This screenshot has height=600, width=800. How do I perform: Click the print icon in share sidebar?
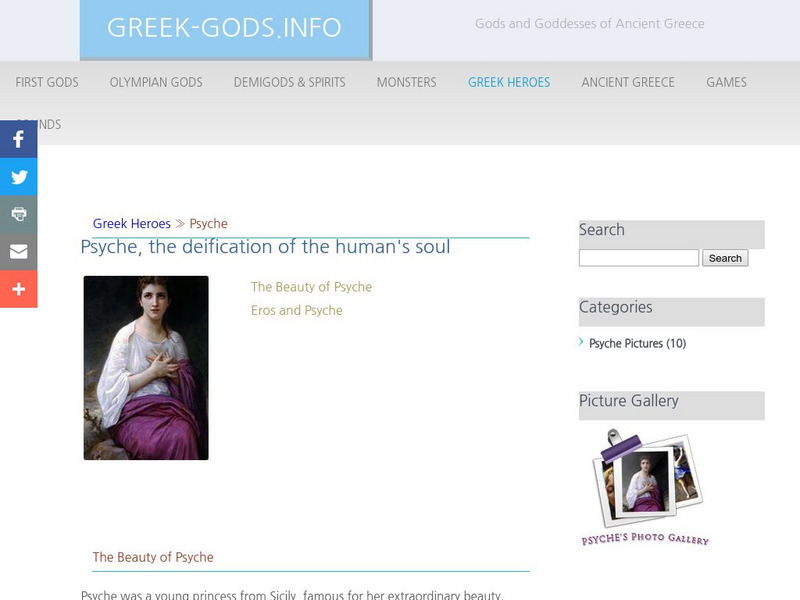tap(18, 214)
